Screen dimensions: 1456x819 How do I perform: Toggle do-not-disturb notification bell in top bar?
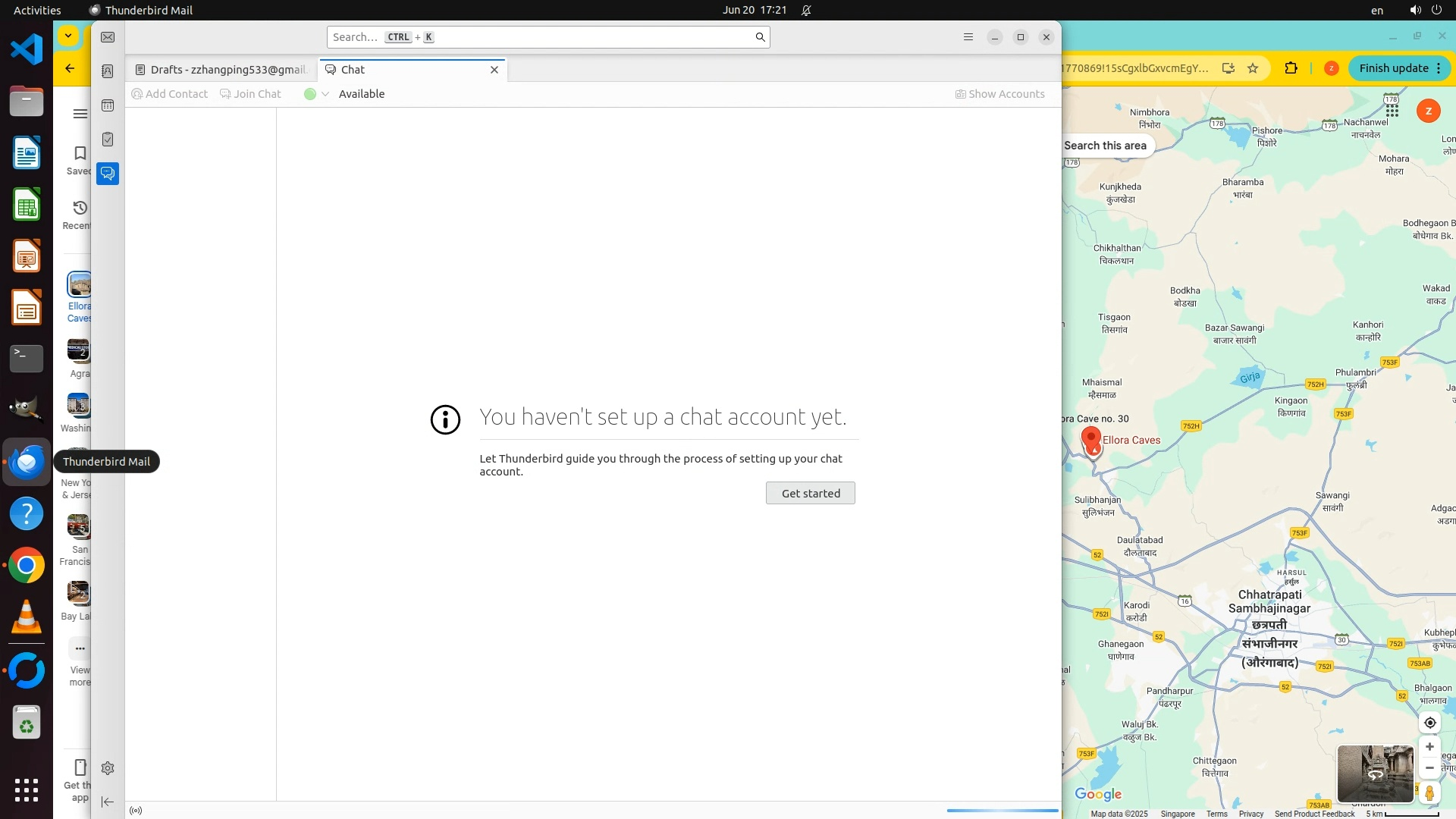click(x=807, y=11)
